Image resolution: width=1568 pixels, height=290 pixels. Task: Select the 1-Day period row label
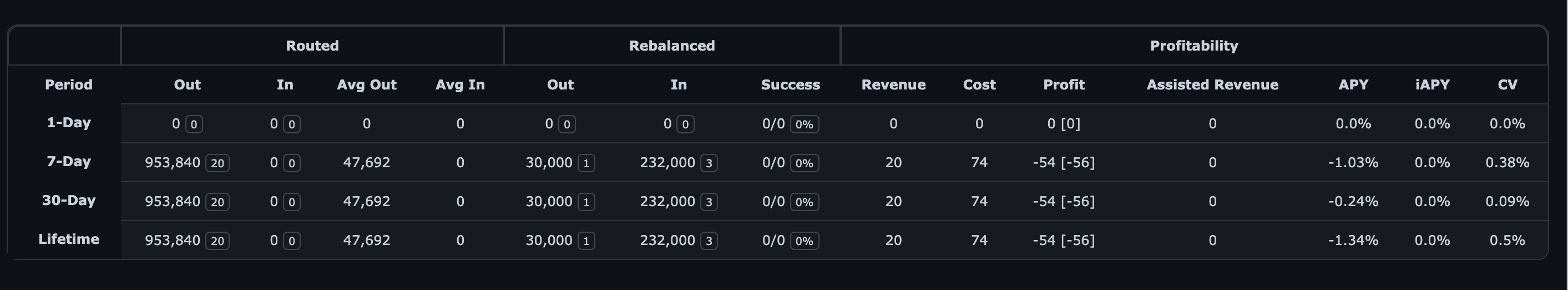click(69, 122)
